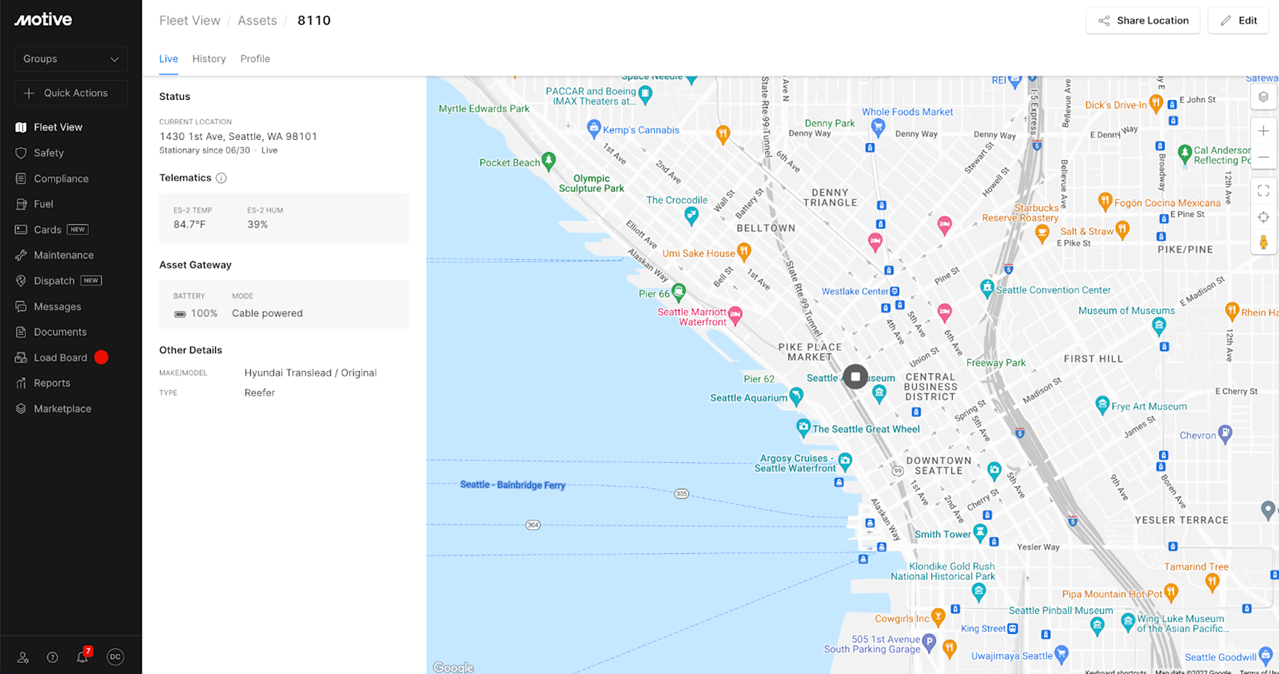Click the asset marker on the map
Viewport: 1279px width, 674px height.
click(855, 376)
